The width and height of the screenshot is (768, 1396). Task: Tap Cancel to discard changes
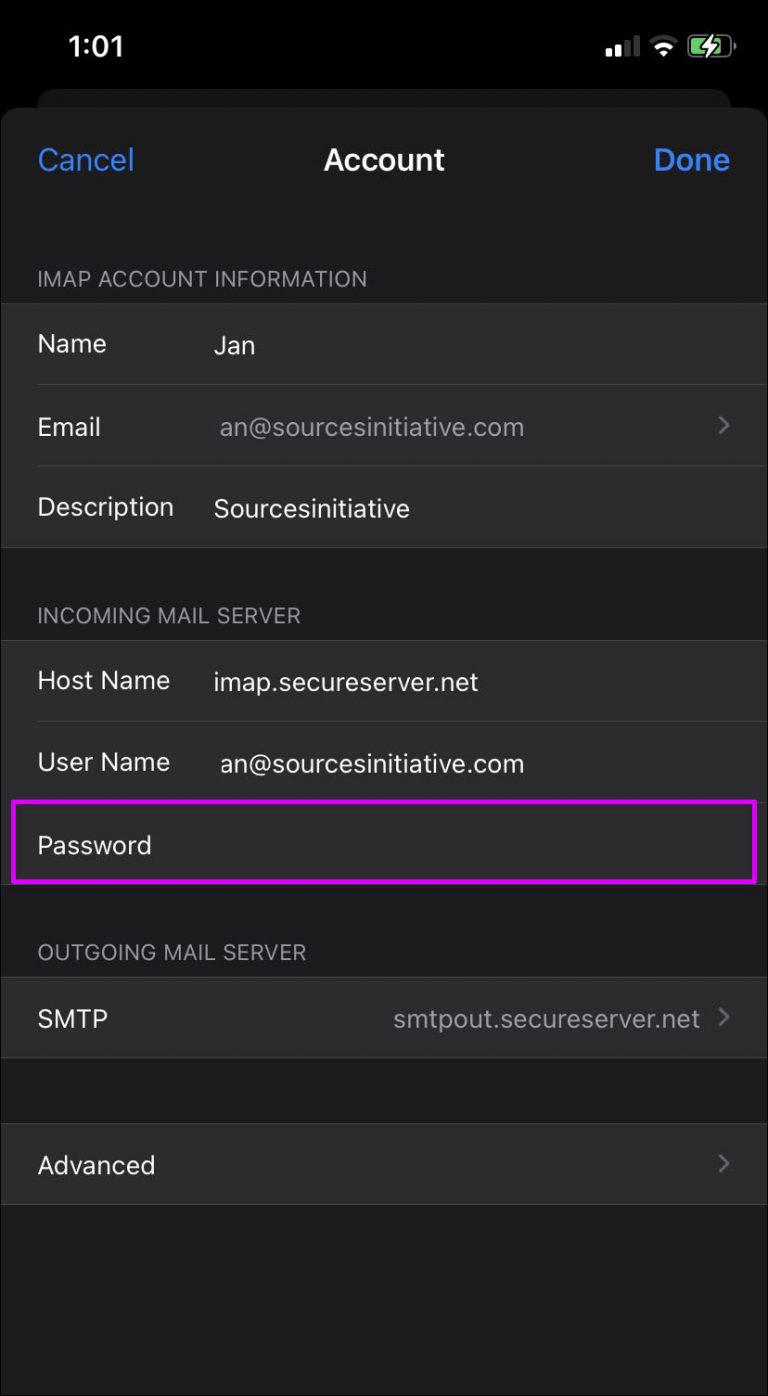point(86,160)
